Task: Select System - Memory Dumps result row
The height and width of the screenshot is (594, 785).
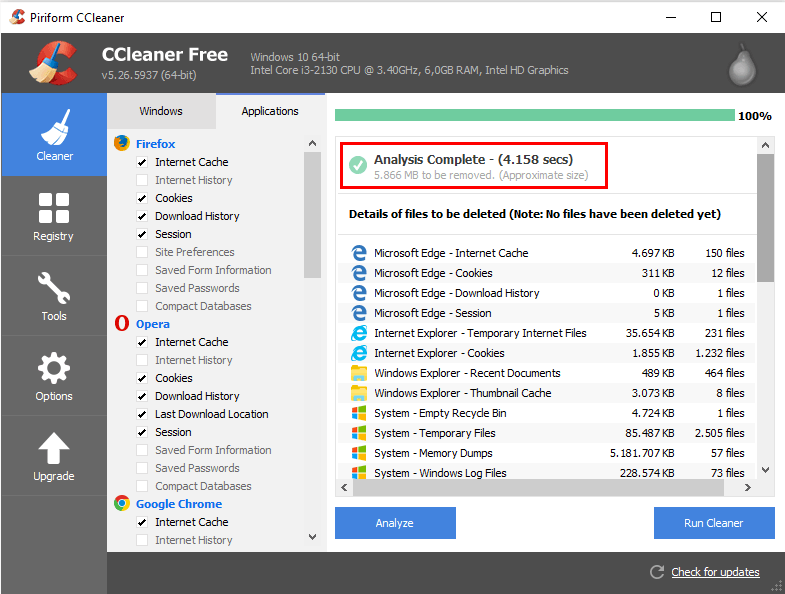Action: (547, 453)
